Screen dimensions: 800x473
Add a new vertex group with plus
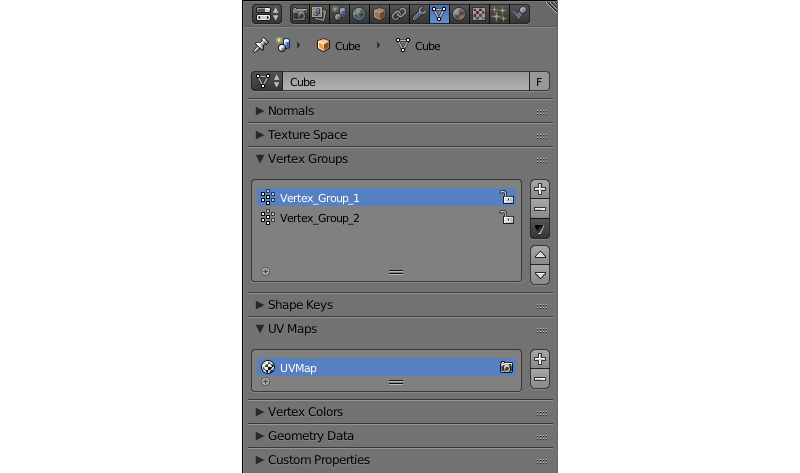(540, 189)
